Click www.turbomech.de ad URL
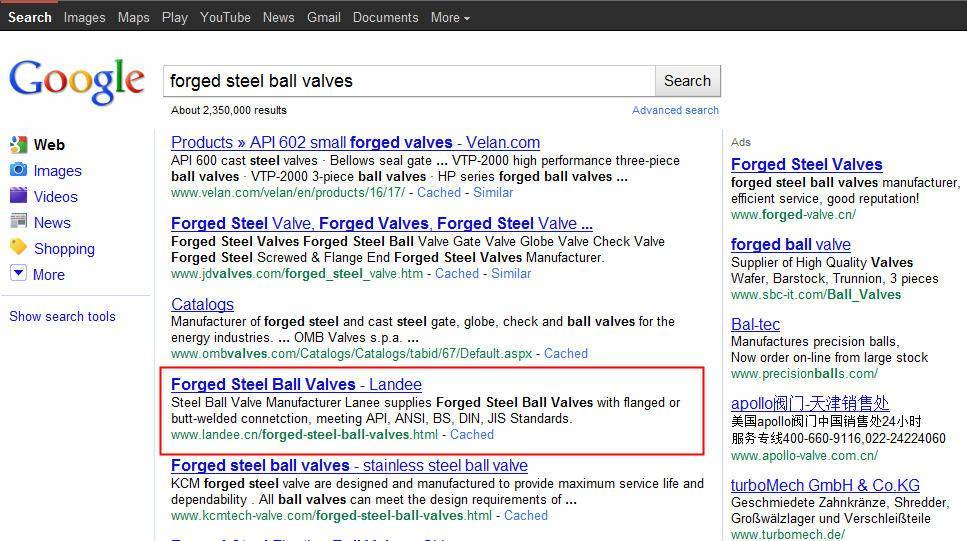This screenshot has width=967, height=541. tap(788, 534)
